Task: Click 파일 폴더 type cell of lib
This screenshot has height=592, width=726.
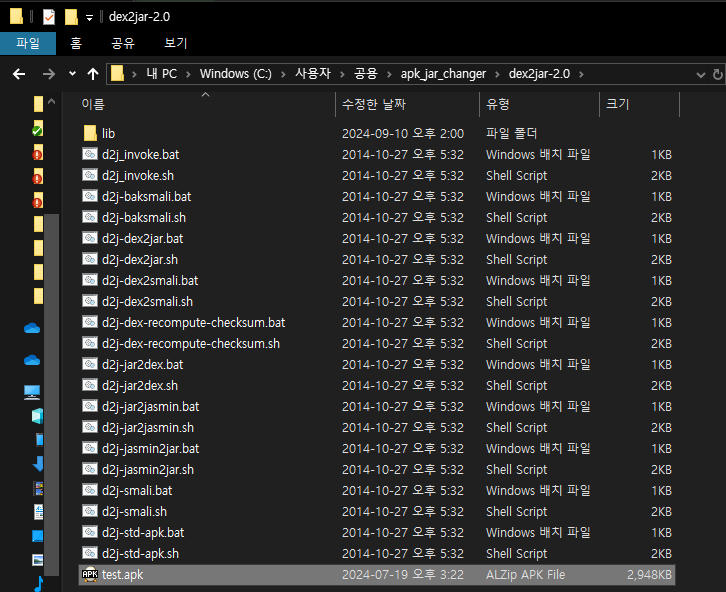Action: click(x=512, y=133)
